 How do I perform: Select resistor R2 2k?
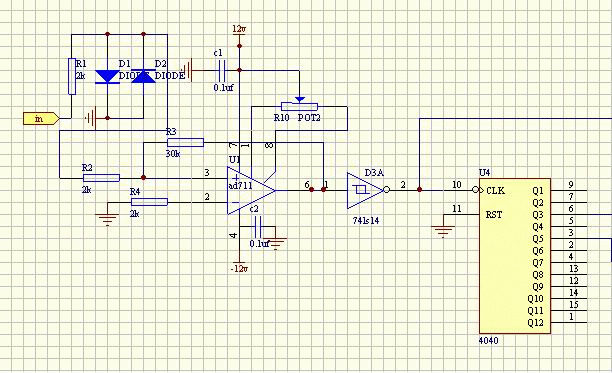(101, 178)
